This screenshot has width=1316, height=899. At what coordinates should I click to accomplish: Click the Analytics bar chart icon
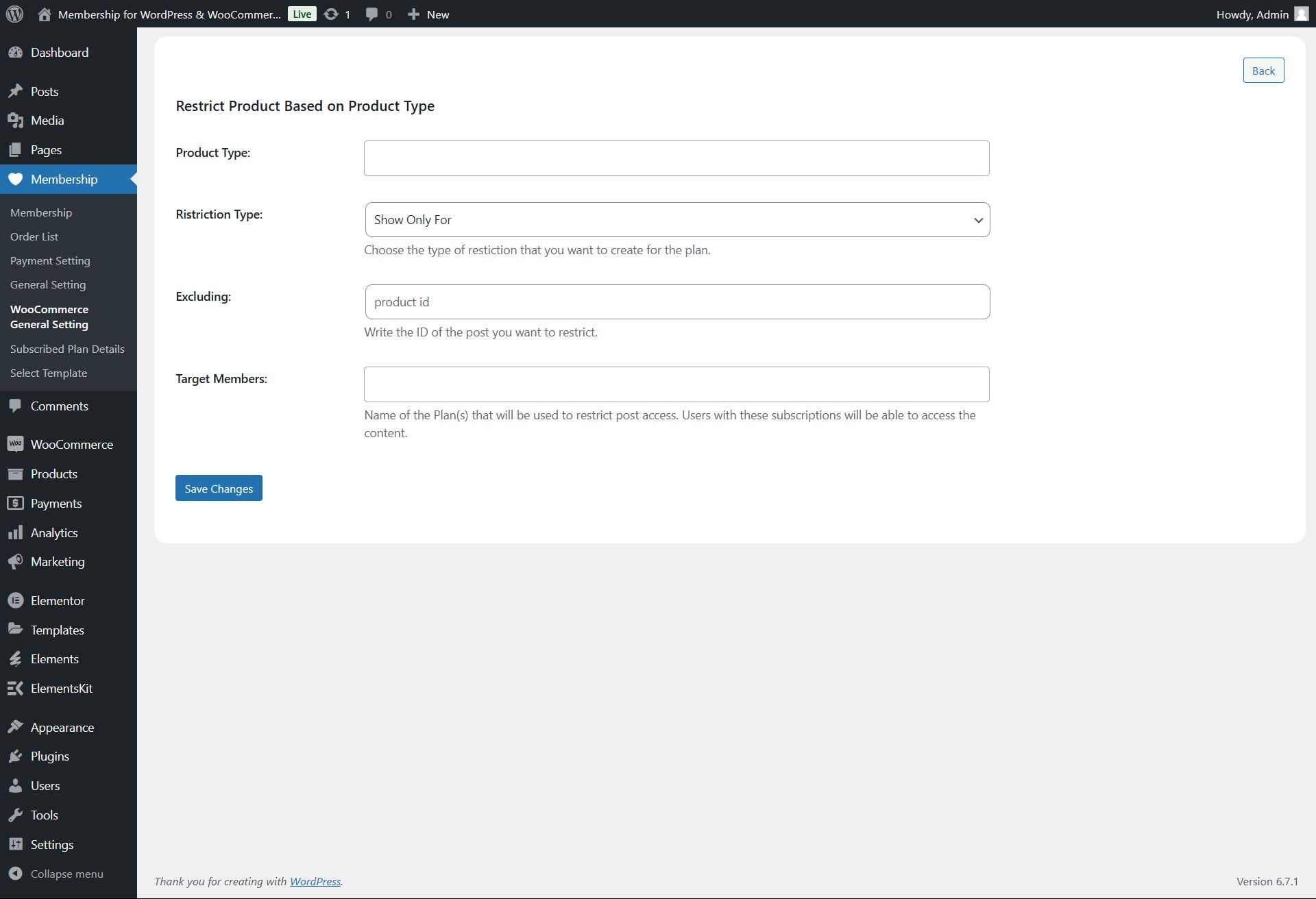point(15,532)
